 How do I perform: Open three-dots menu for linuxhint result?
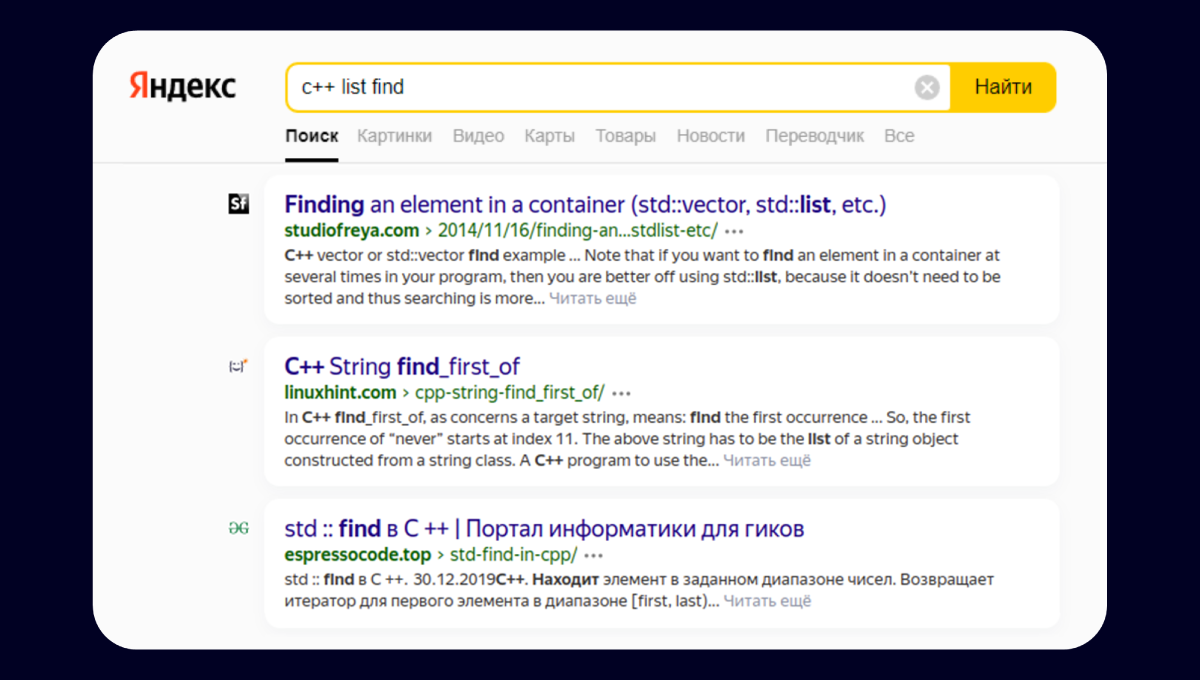click(x=622, y=393)
